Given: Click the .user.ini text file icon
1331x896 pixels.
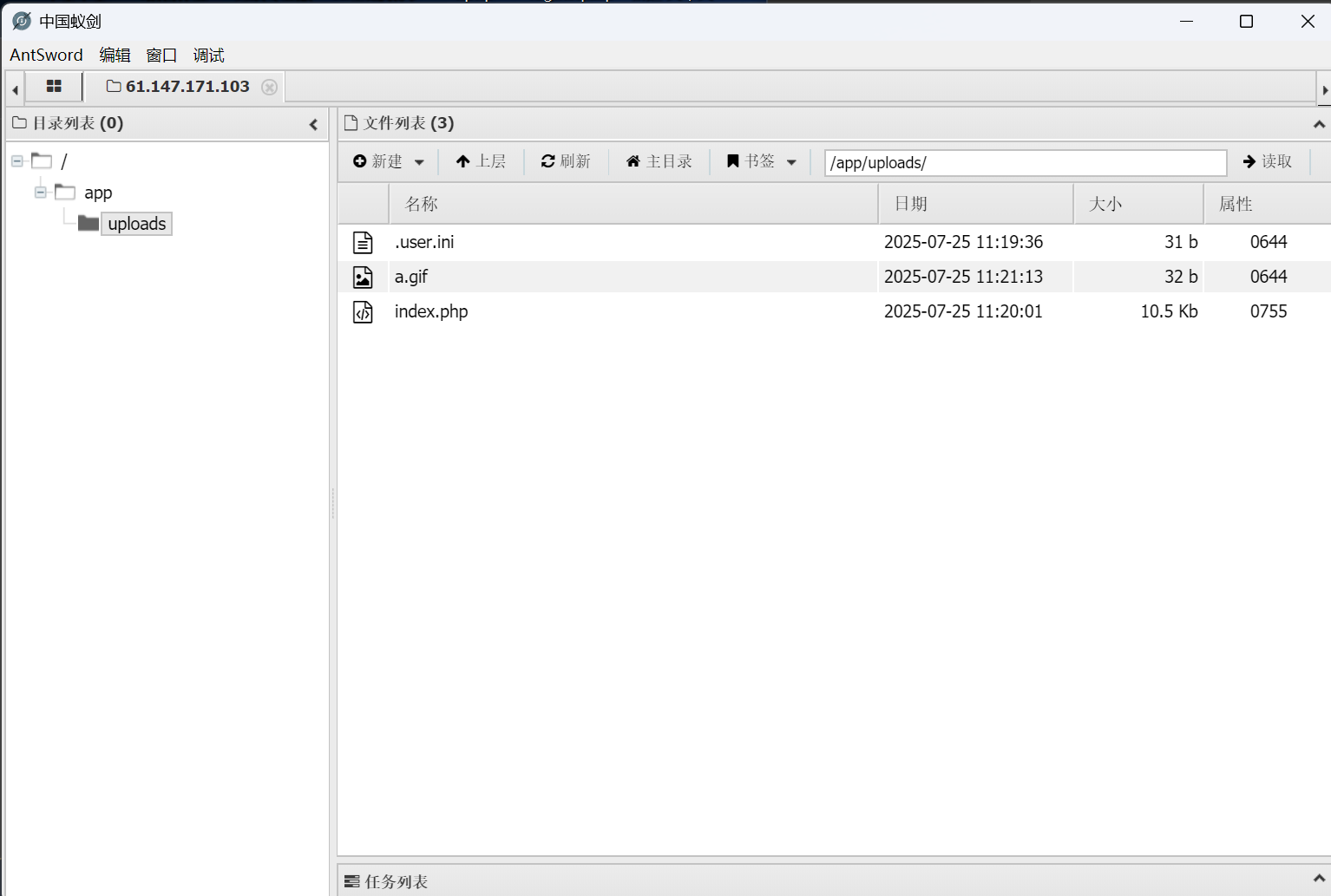Looking at the screenshot, I should coord(363,241).
